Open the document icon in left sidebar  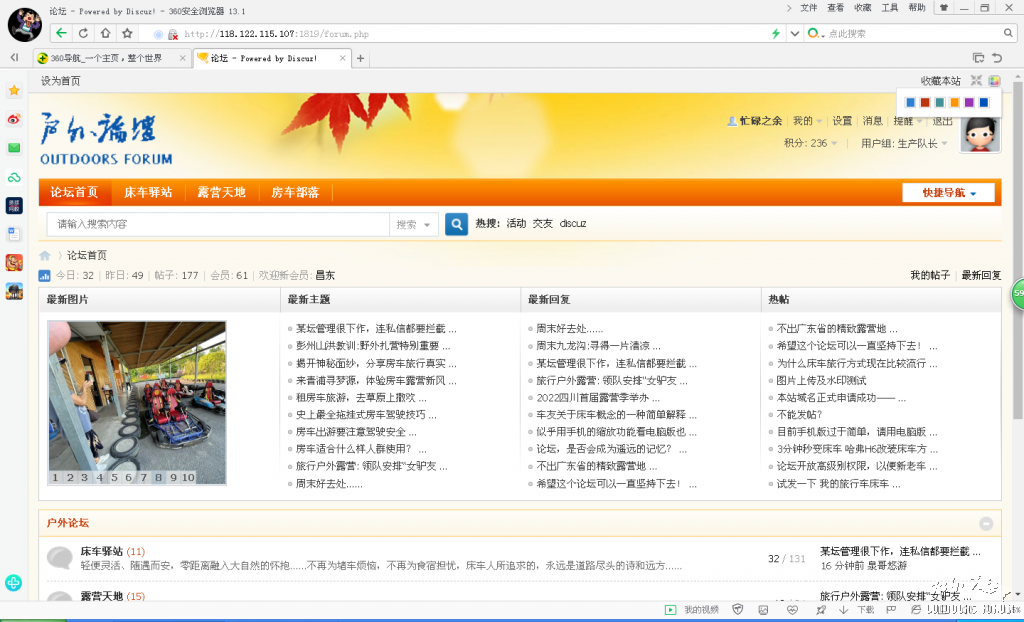(x=14, y=233)
